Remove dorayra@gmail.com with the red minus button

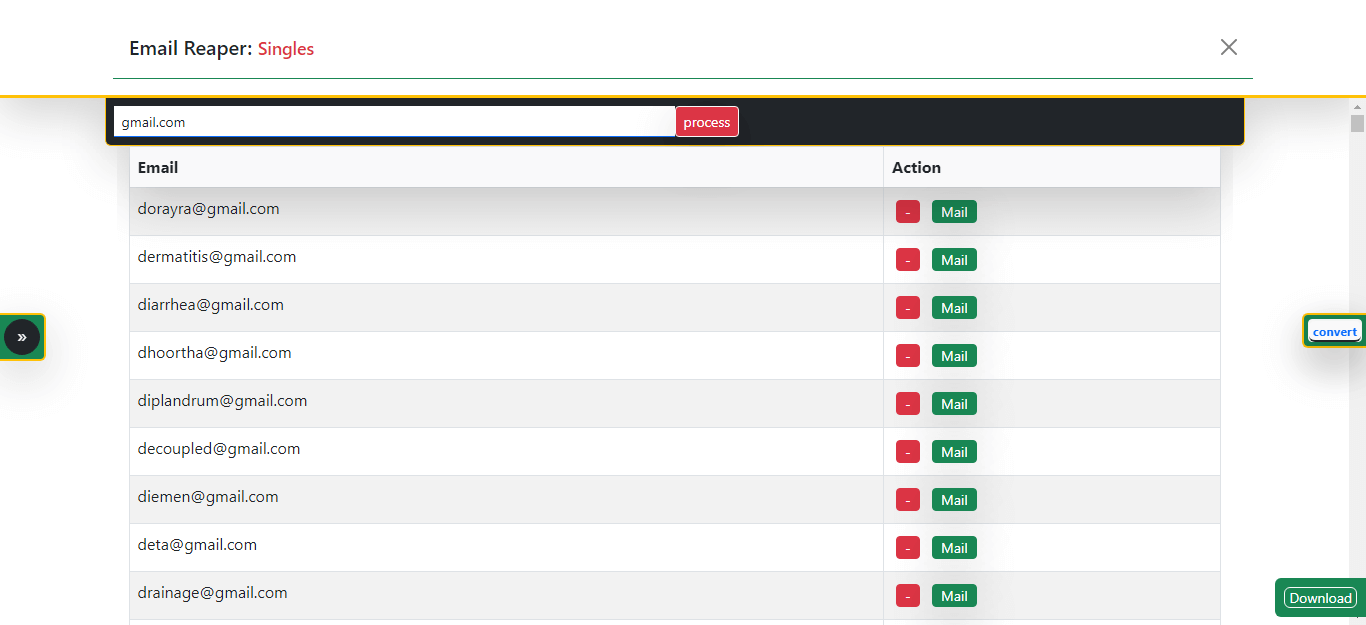(907, 212)
